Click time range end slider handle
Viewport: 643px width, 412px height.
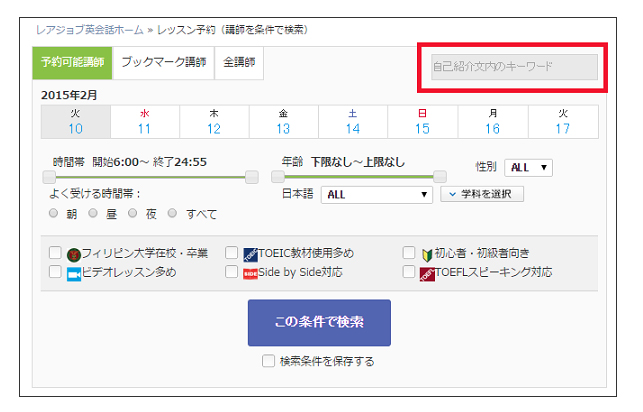tap(252, 177)
